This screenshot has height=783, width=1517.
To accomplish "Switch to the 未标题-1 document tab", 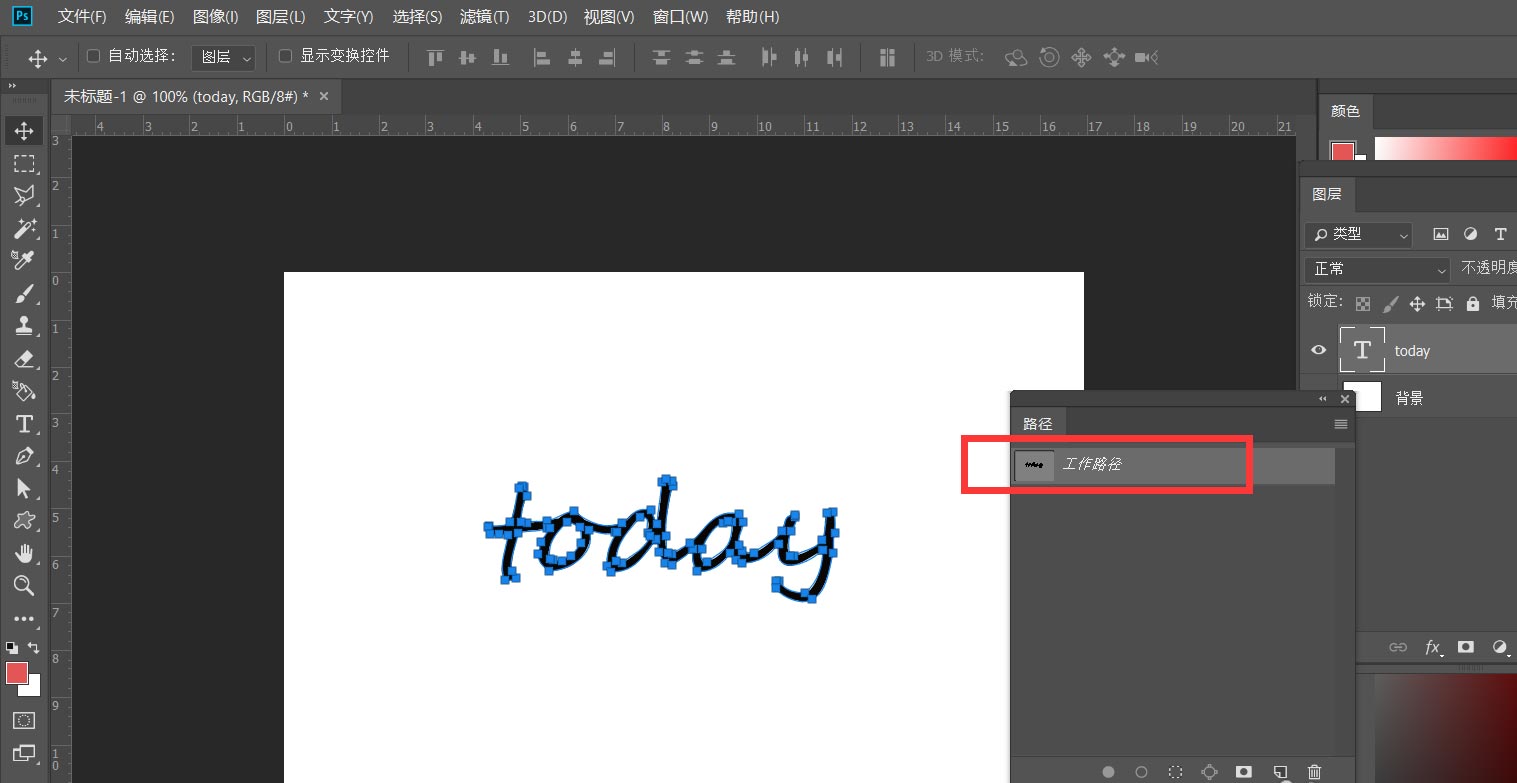I will click(186, 96).
